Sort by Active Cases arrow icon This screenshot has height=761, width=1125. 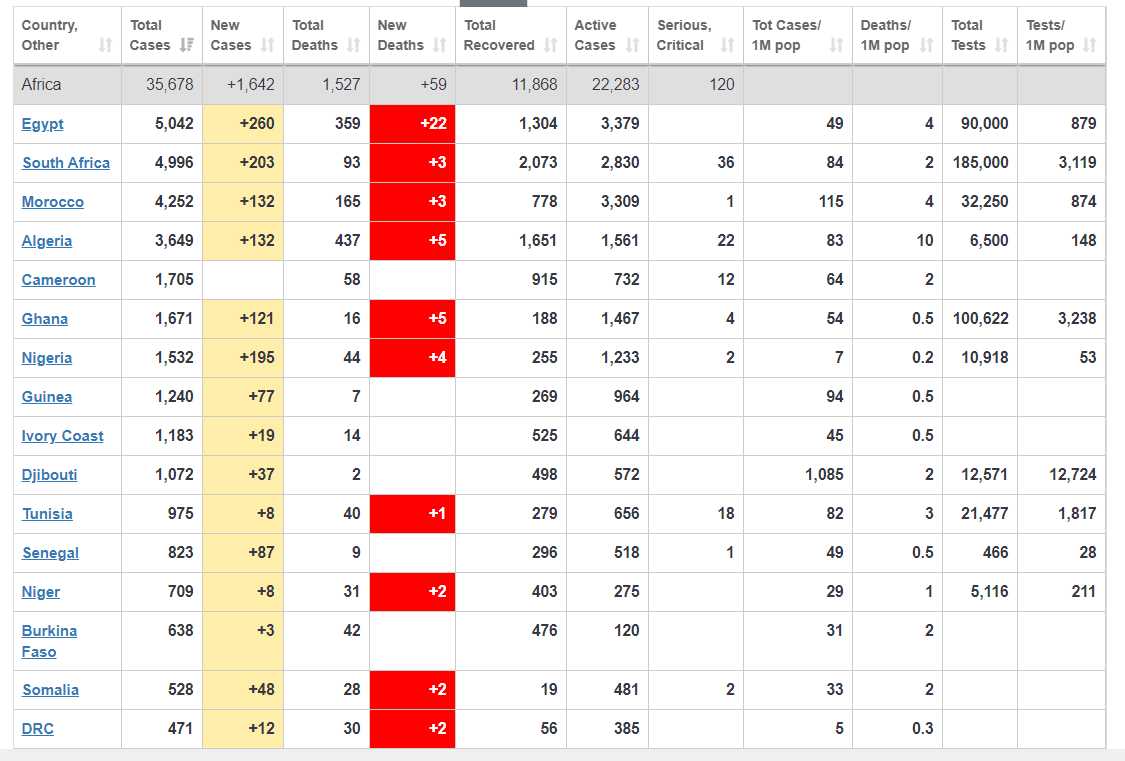(632, 45)
